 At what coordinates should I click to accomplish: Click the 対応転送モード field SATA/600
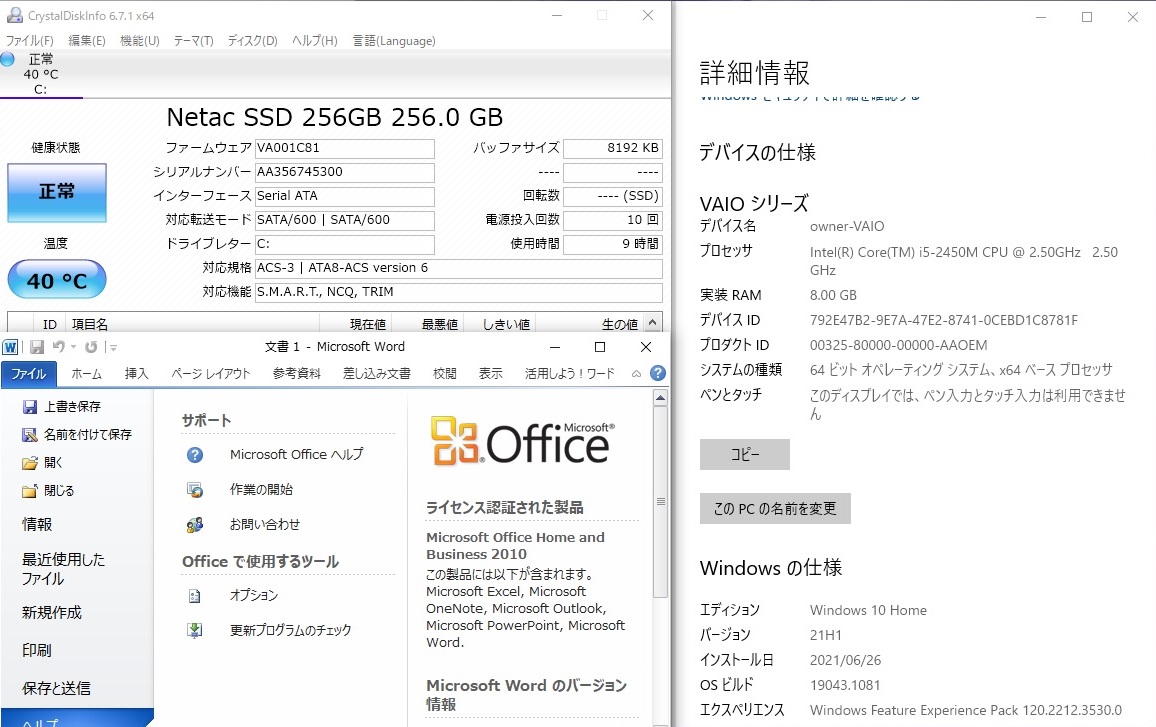[x=344, y=220]
